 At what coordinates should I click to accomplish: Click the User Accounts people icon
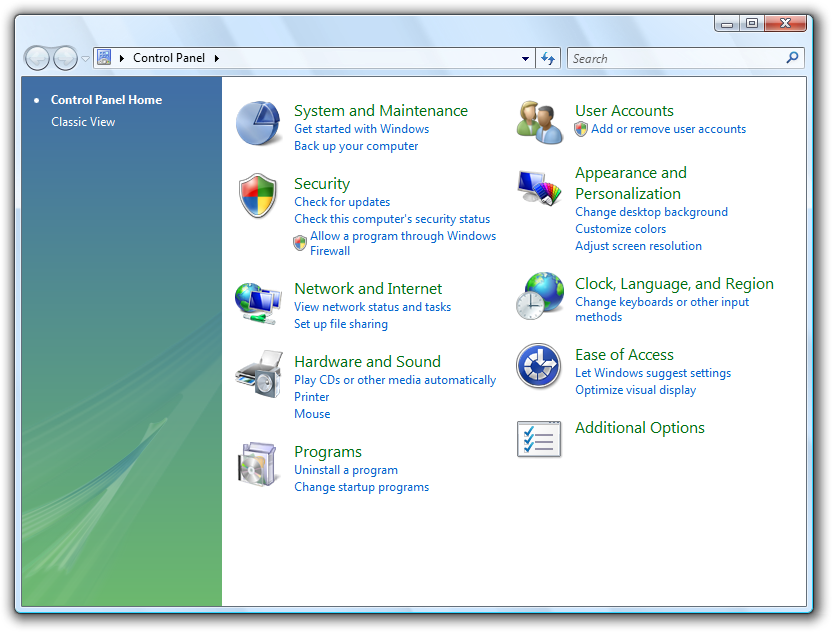(x=540, y=124)
